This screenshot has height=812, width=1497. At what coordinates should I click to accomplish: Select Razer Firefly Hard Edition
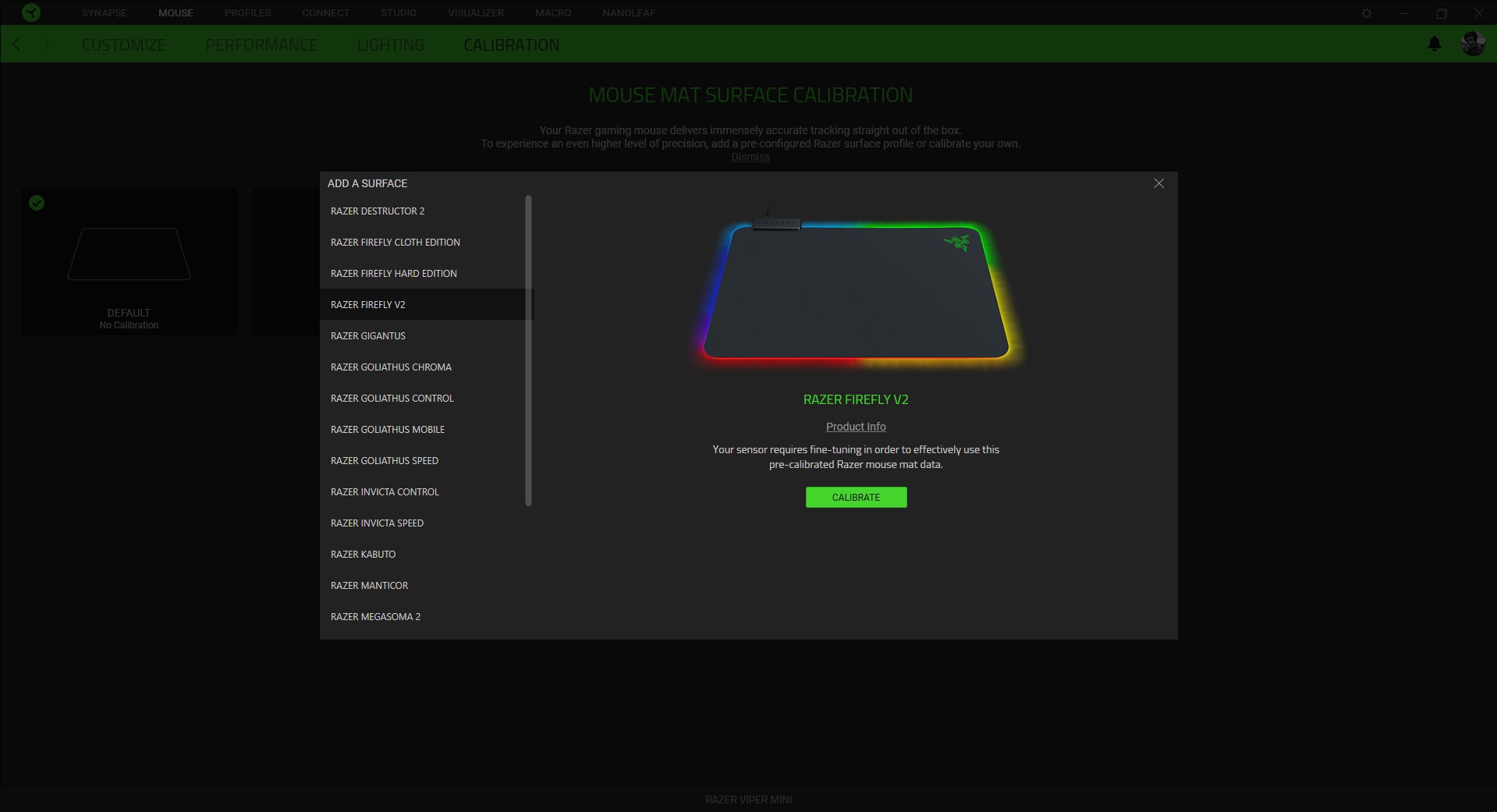tap(423, 274)
